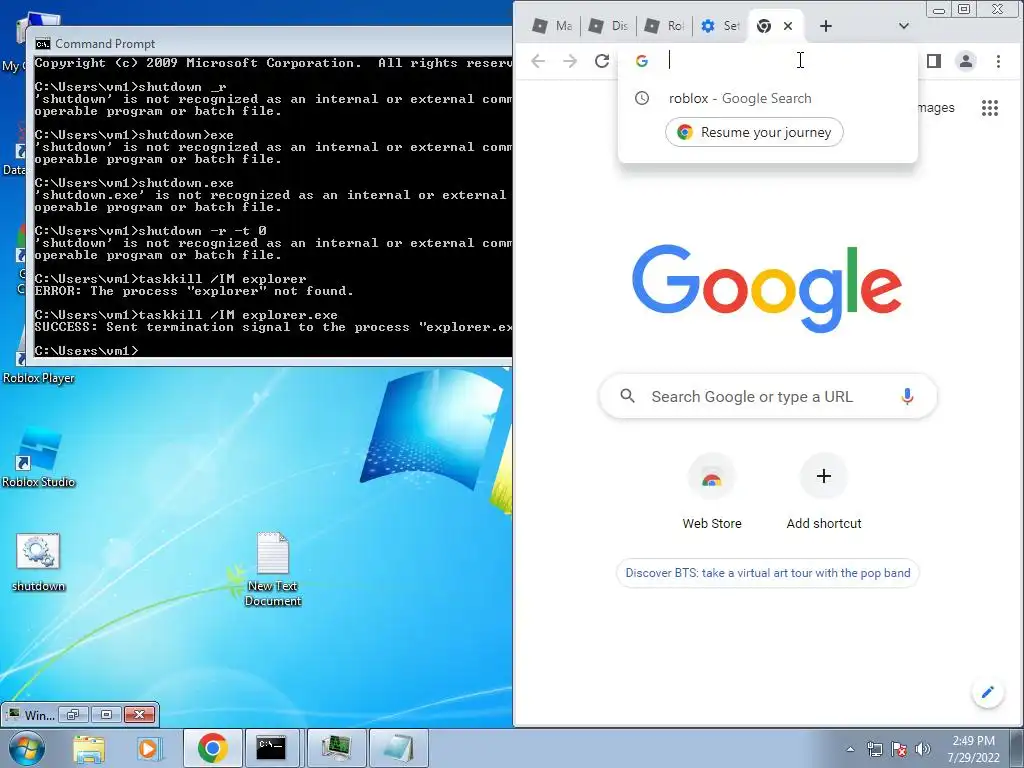1024x768 pixels.
Task: Switch to the 'Ma' Chrome tab
Action: (552, 26)
